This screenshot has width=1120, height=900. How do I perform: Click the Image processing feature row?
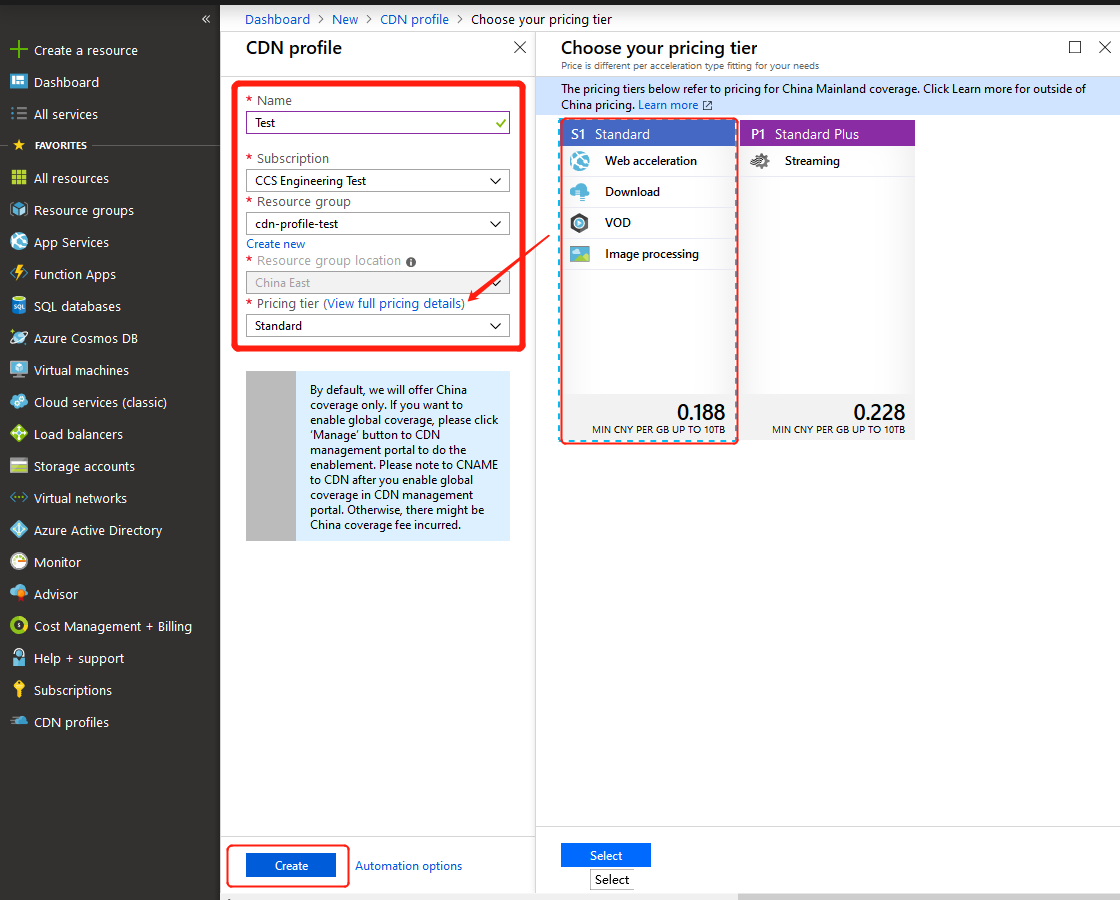coord(649,254)
